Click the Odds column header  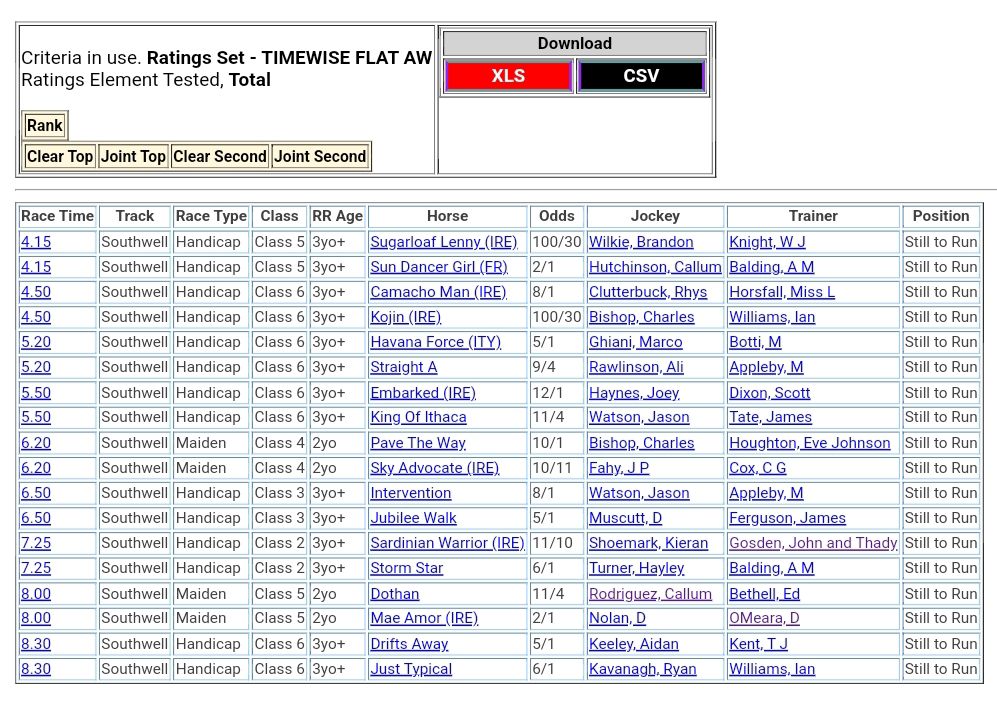point(557,216)
